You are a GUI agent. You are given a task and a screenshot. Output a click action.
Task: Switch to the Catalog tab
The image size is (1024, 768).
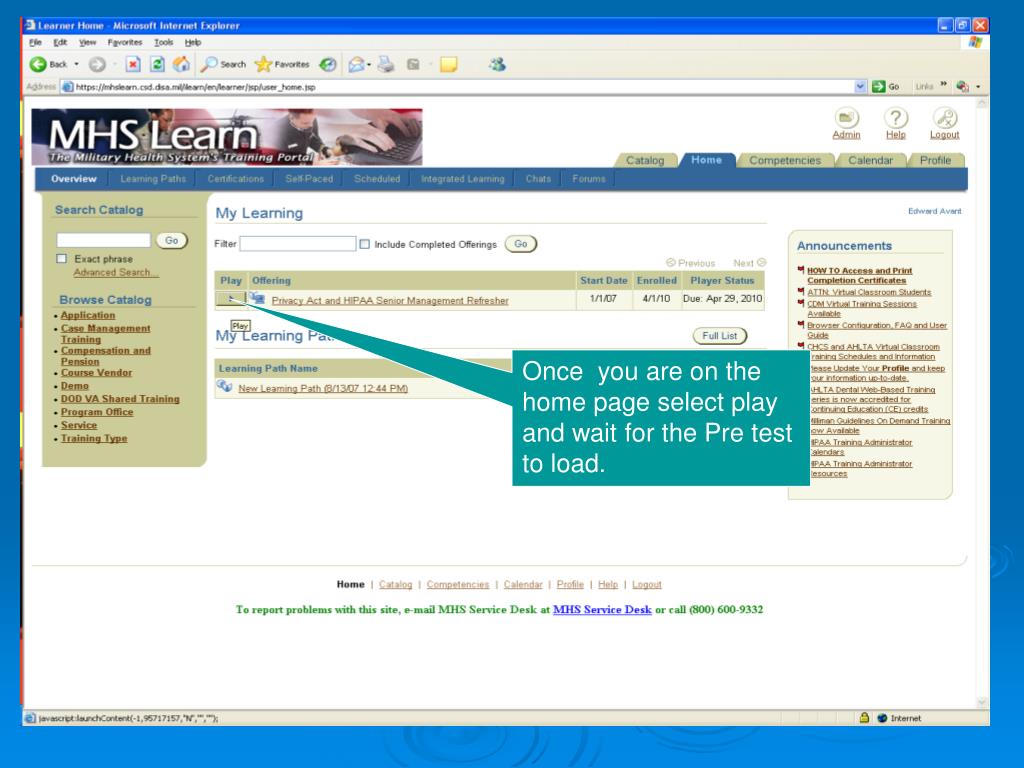click(645, 161)
